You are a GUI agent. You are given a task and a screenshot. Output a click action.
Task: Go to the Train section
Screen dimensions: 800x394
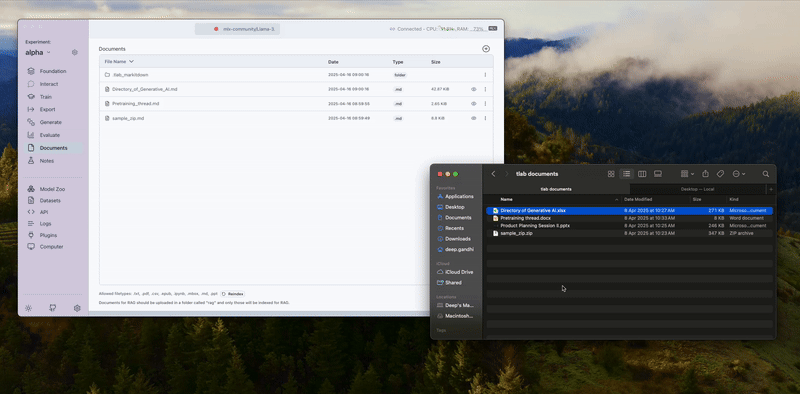click(x=40, y=96)
